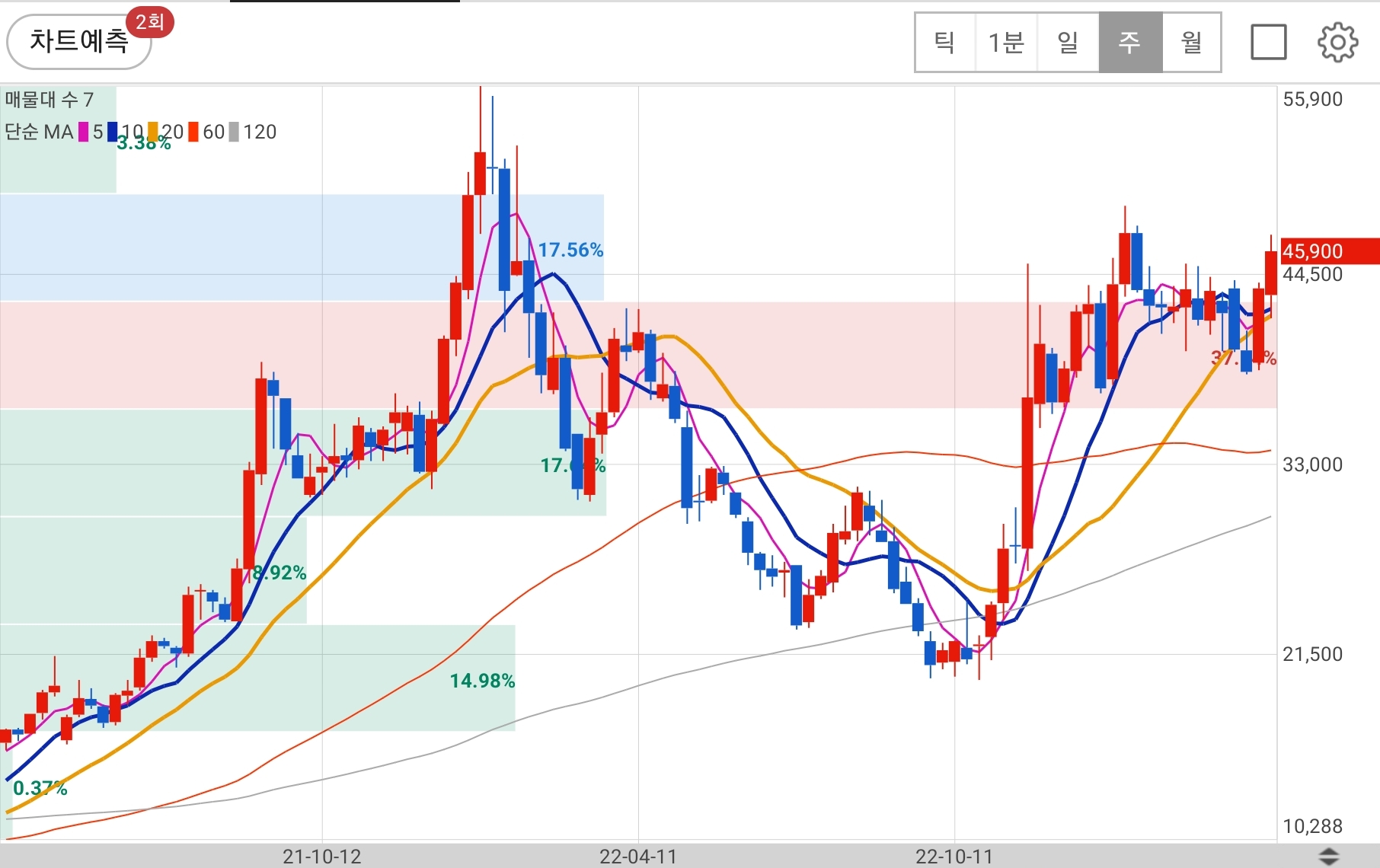Switch to the 1분 one-minute tab
1380x868 pixels.
[x=1006, y=42]
